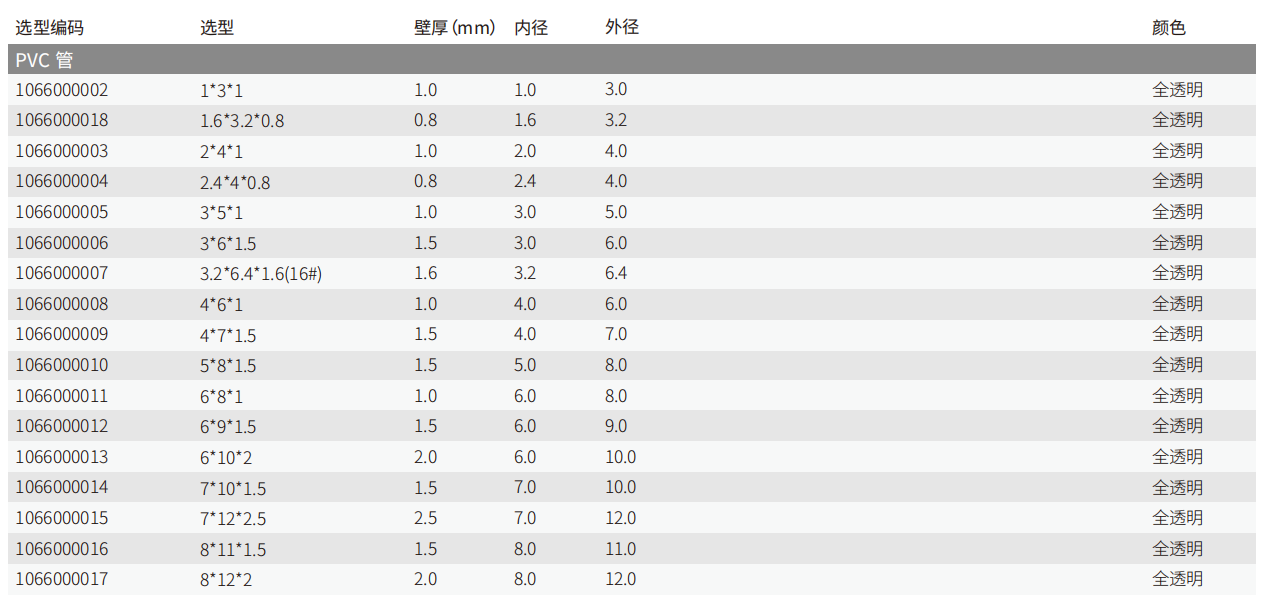Select the 1.6*3.2*0.8 model cell
Viewport: 1263px width, 603px height.
click(x=242, y=120)
